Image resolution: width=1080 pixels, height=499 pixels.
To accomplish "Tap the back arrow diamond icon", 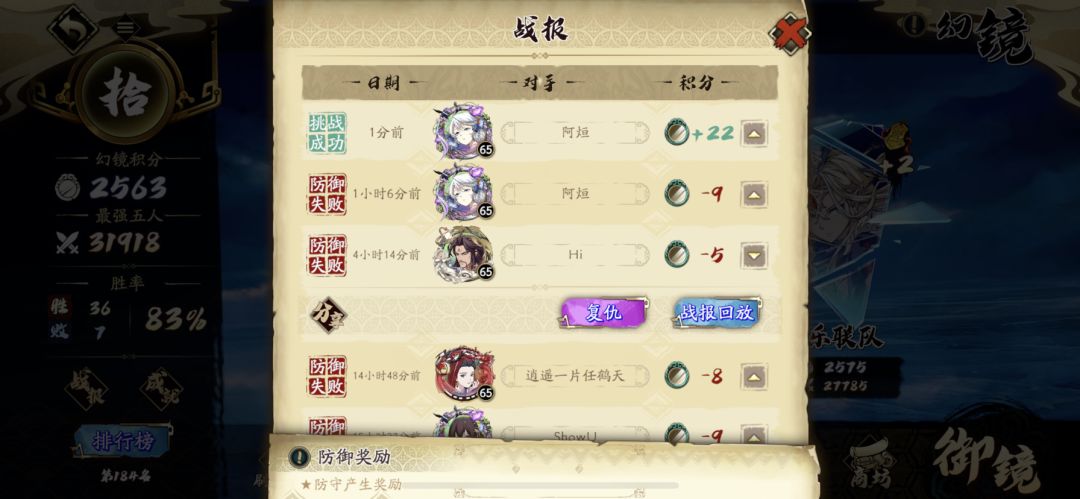I will [72, 29].
